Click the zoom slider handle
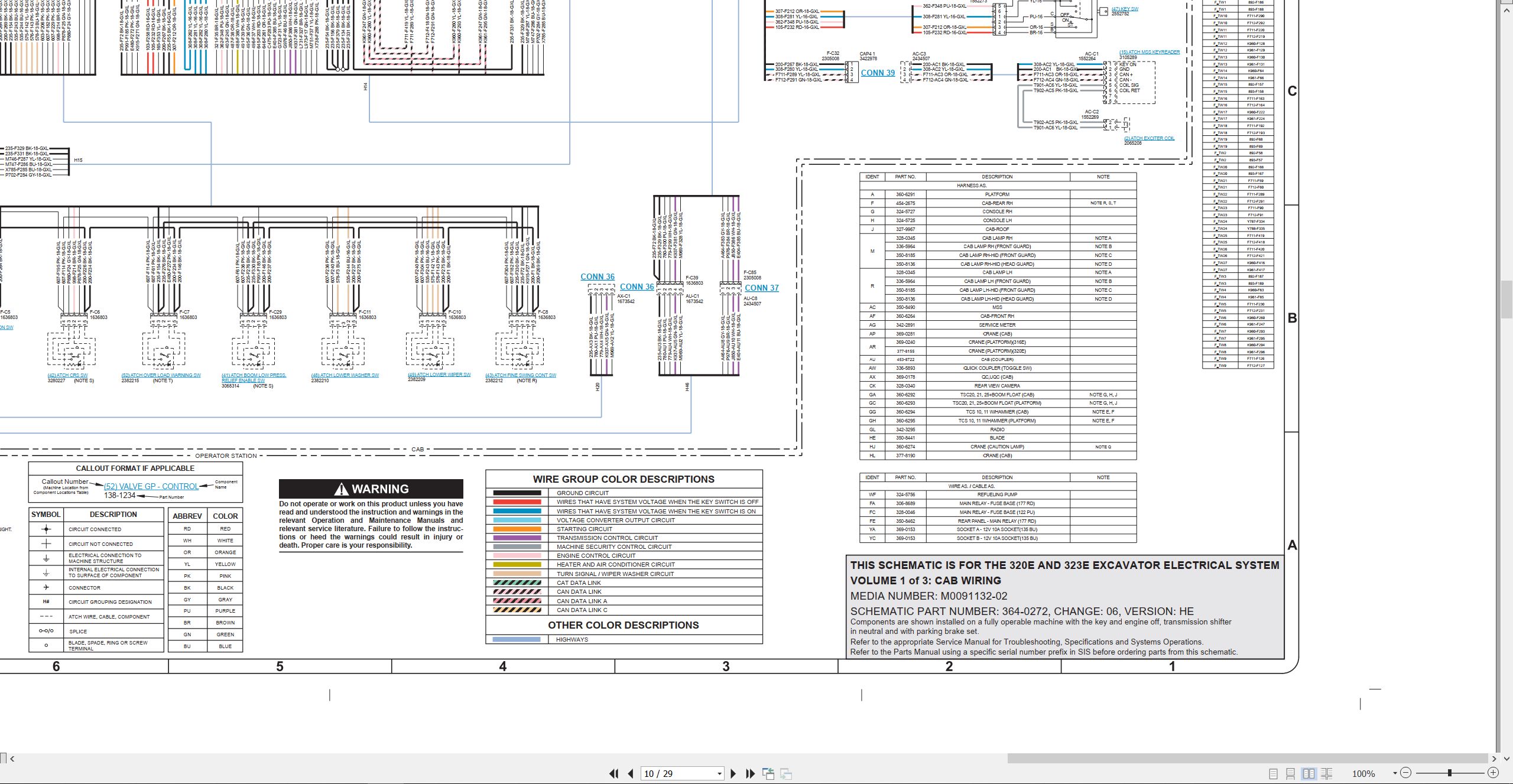The image size is (1513, 784). point(1450,773)
